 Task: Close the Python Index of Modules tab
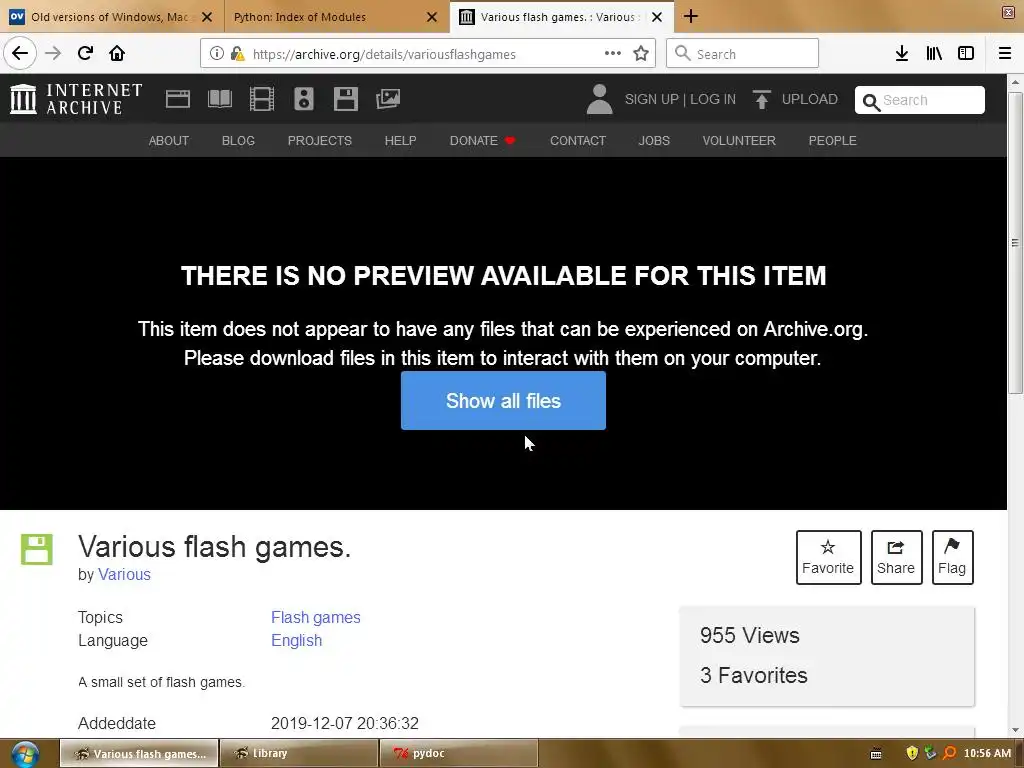point(432,17)
